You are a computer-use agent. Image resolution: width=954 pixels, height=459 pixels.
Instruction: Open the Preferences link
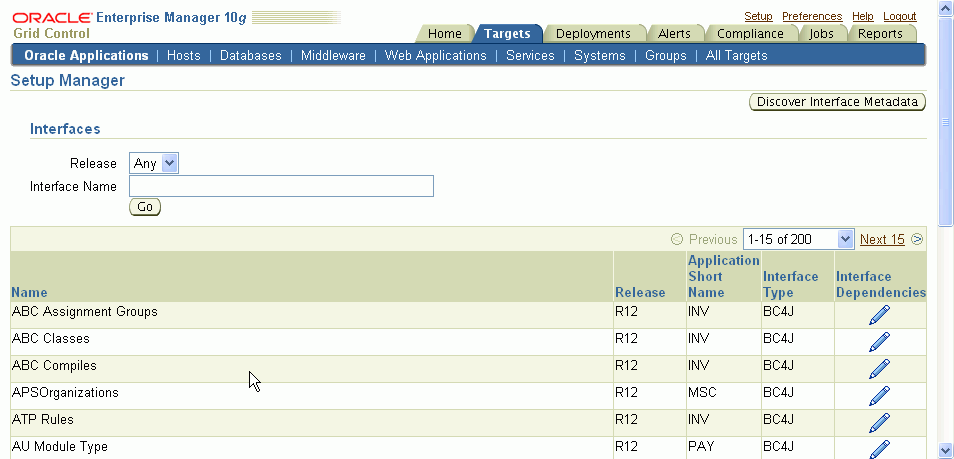coord(812,16)
